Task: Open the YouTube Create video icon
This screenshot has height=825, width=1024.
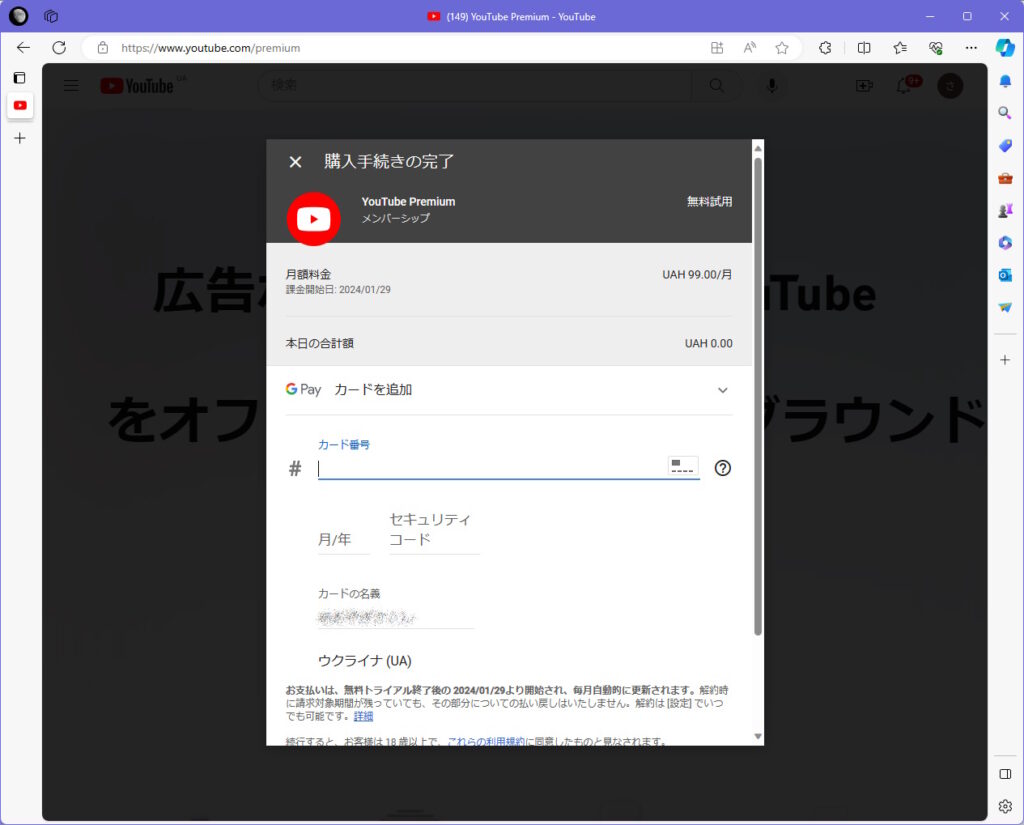Action: (x=864, y=86)
